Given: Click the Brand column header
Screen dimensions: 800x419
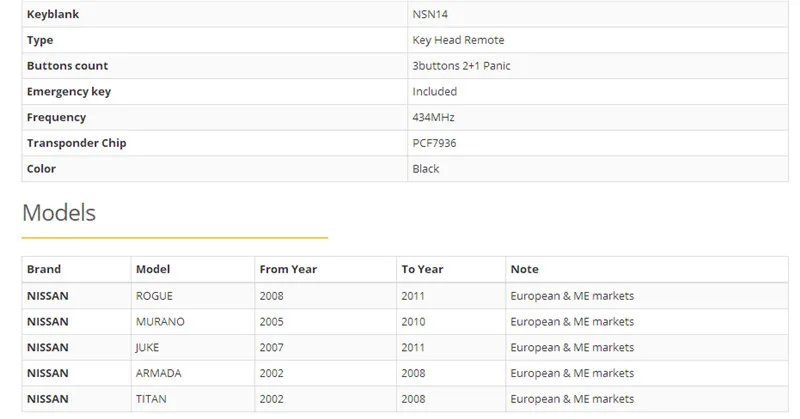Looking at the screenshot, I should point(44,269).
